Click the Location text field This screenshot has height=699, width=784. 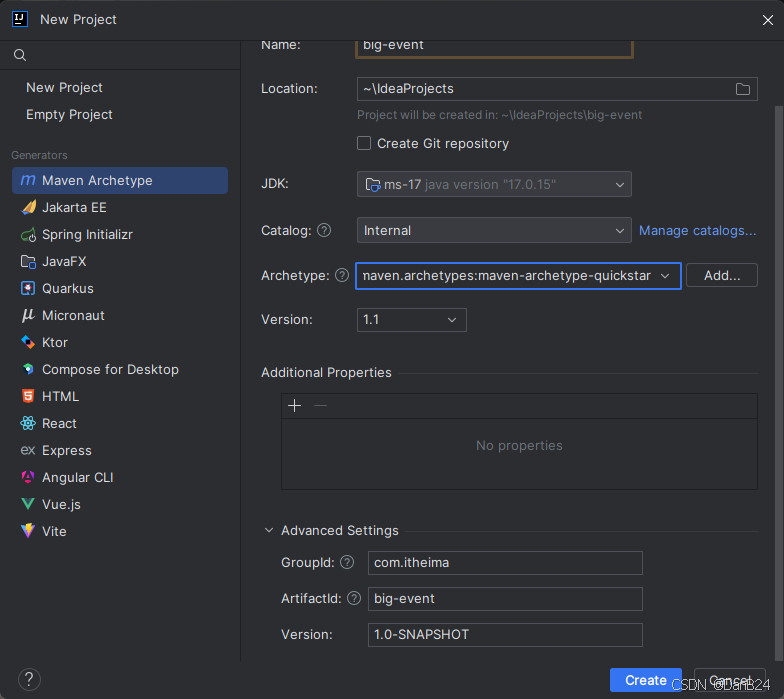[x=545, y=89]
